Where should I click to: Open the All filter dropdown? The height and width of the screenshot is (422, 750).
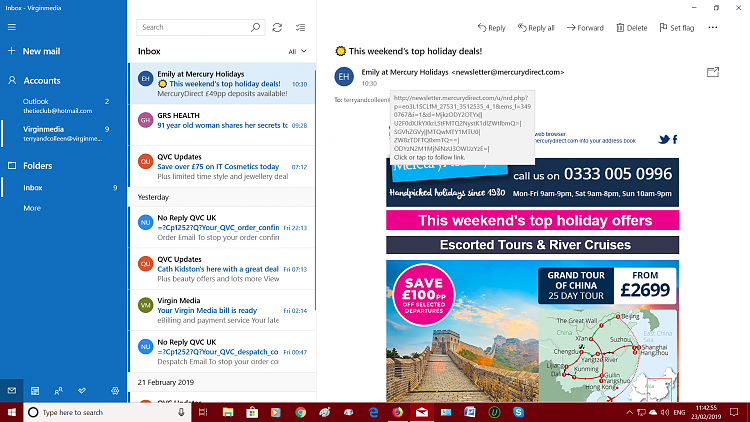coord(297,51)
